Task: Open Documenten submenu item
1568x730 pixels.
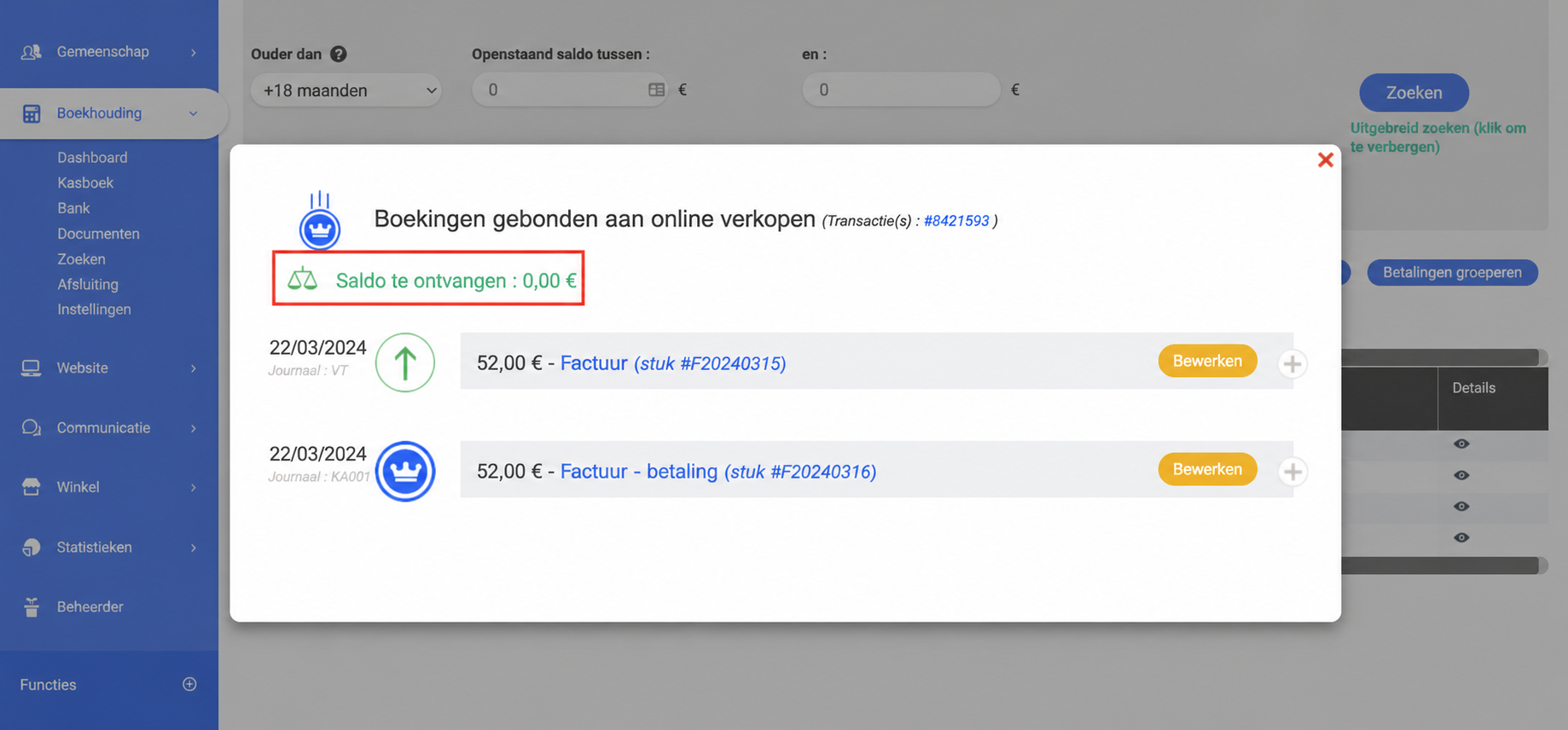Action: 98,234
